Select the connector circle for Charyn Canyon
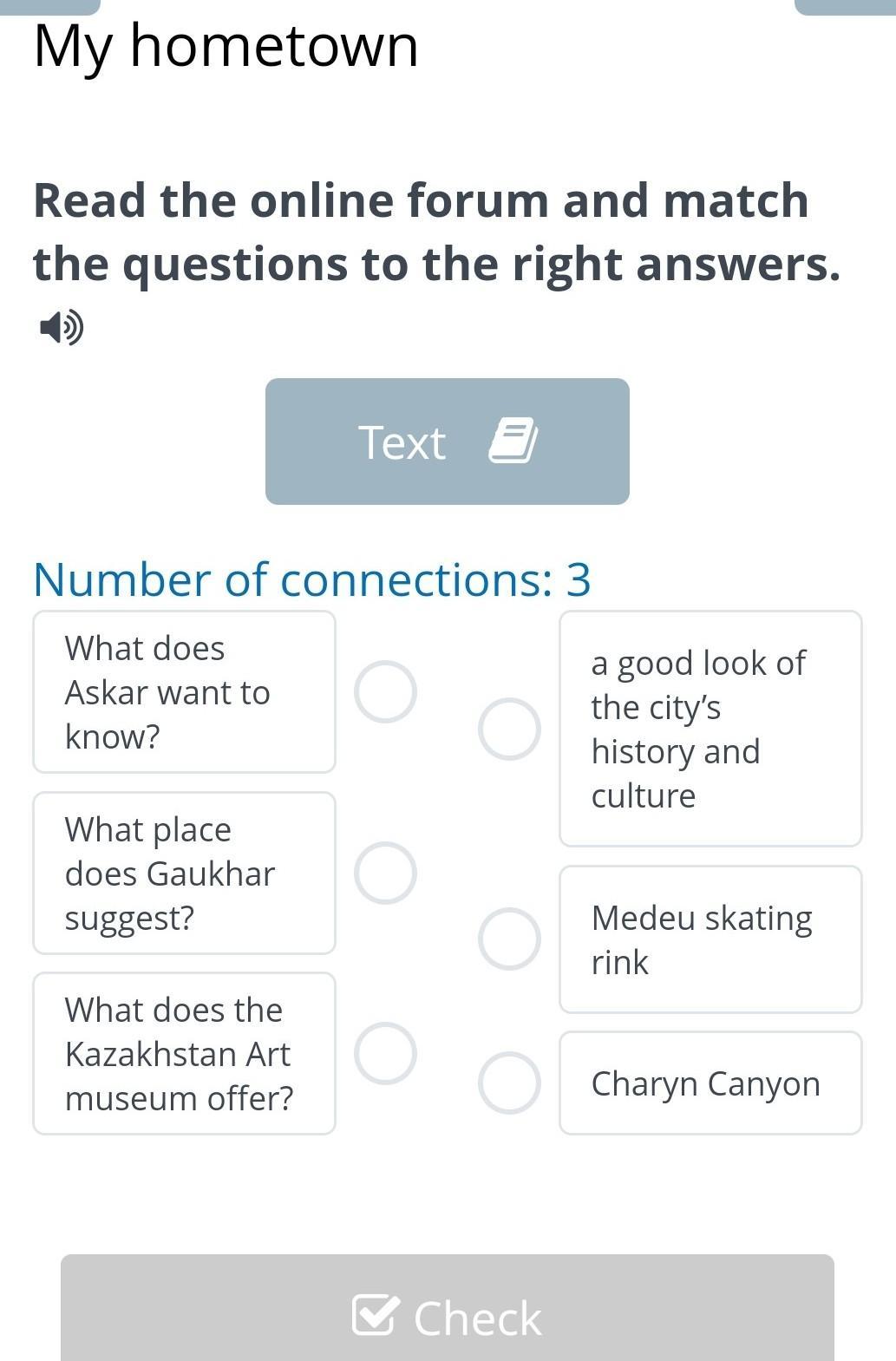Screen dimensions: 896x1361 tap(509, 1083)
